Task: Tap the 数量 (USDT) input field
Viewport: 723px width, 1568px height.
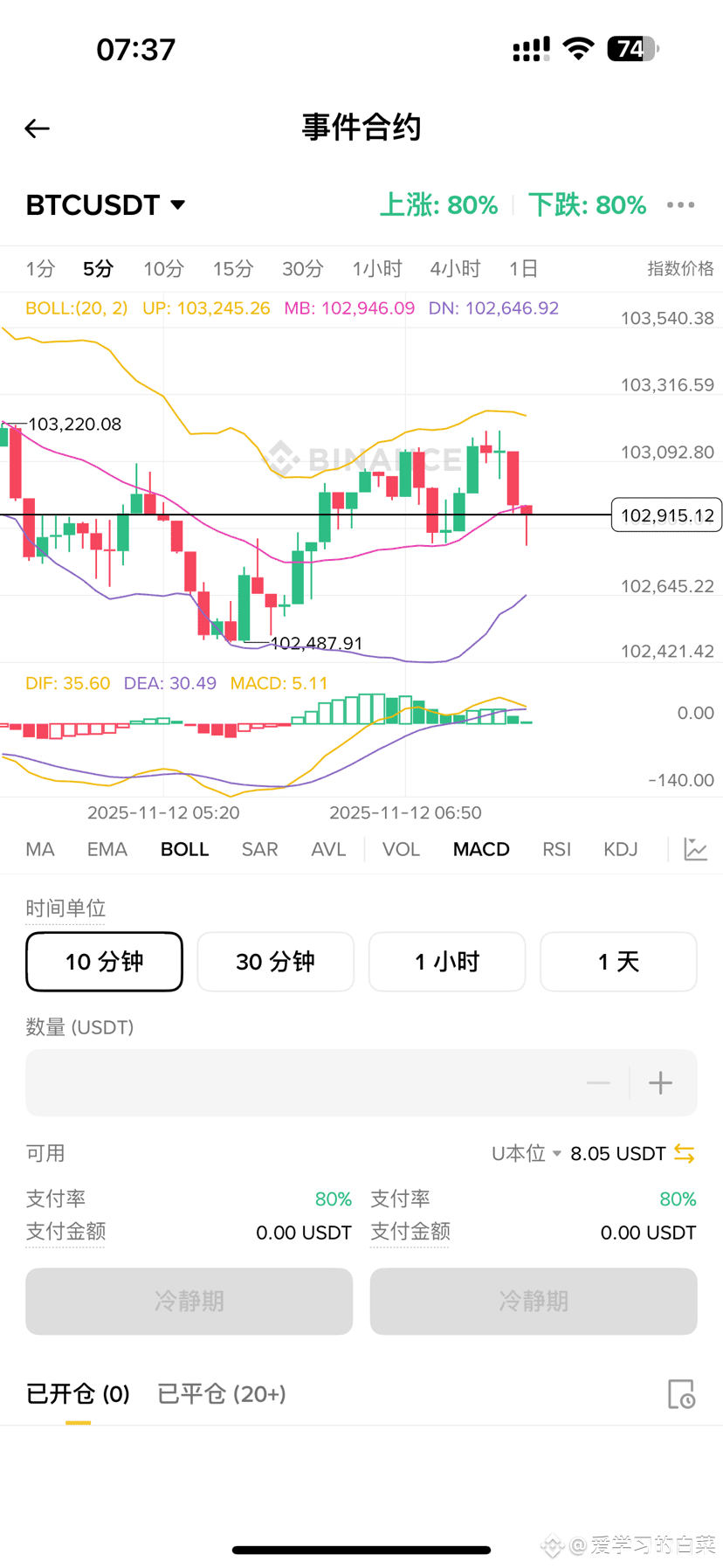Action: (361, 1083)
